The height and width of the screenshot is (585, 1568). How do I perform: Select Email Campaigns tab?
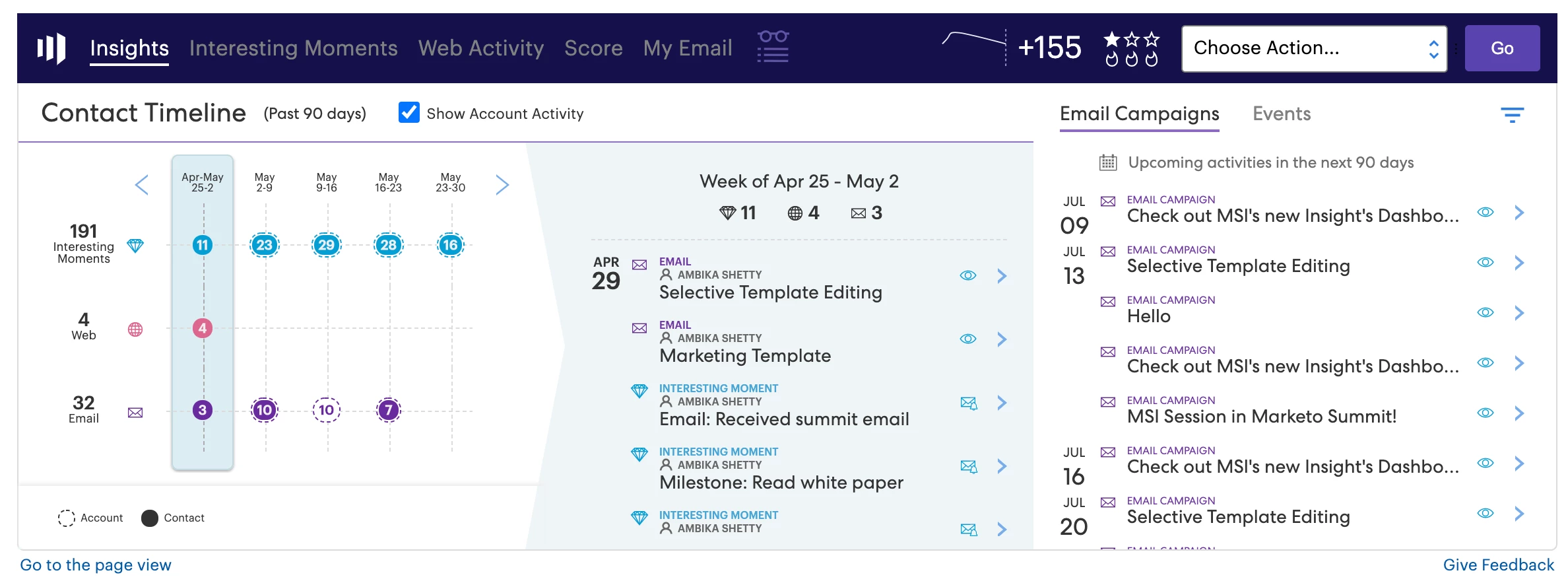(x=1139, y=114)
